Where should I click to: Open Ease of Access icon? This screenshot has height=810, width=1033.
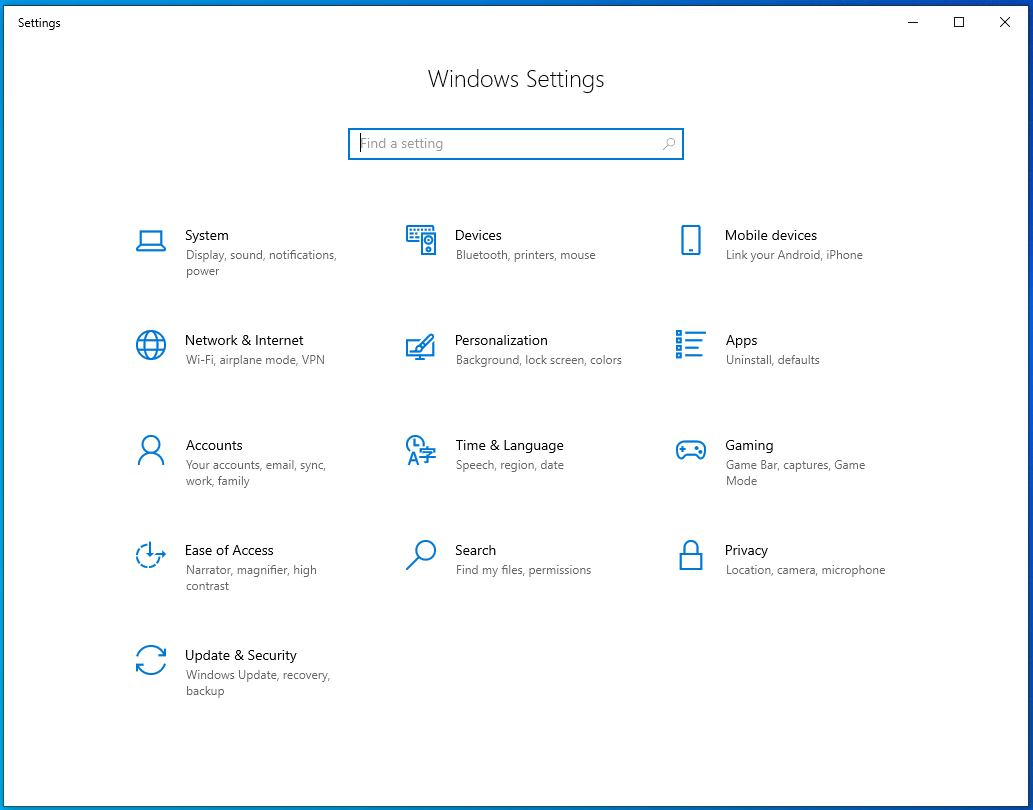150,555
